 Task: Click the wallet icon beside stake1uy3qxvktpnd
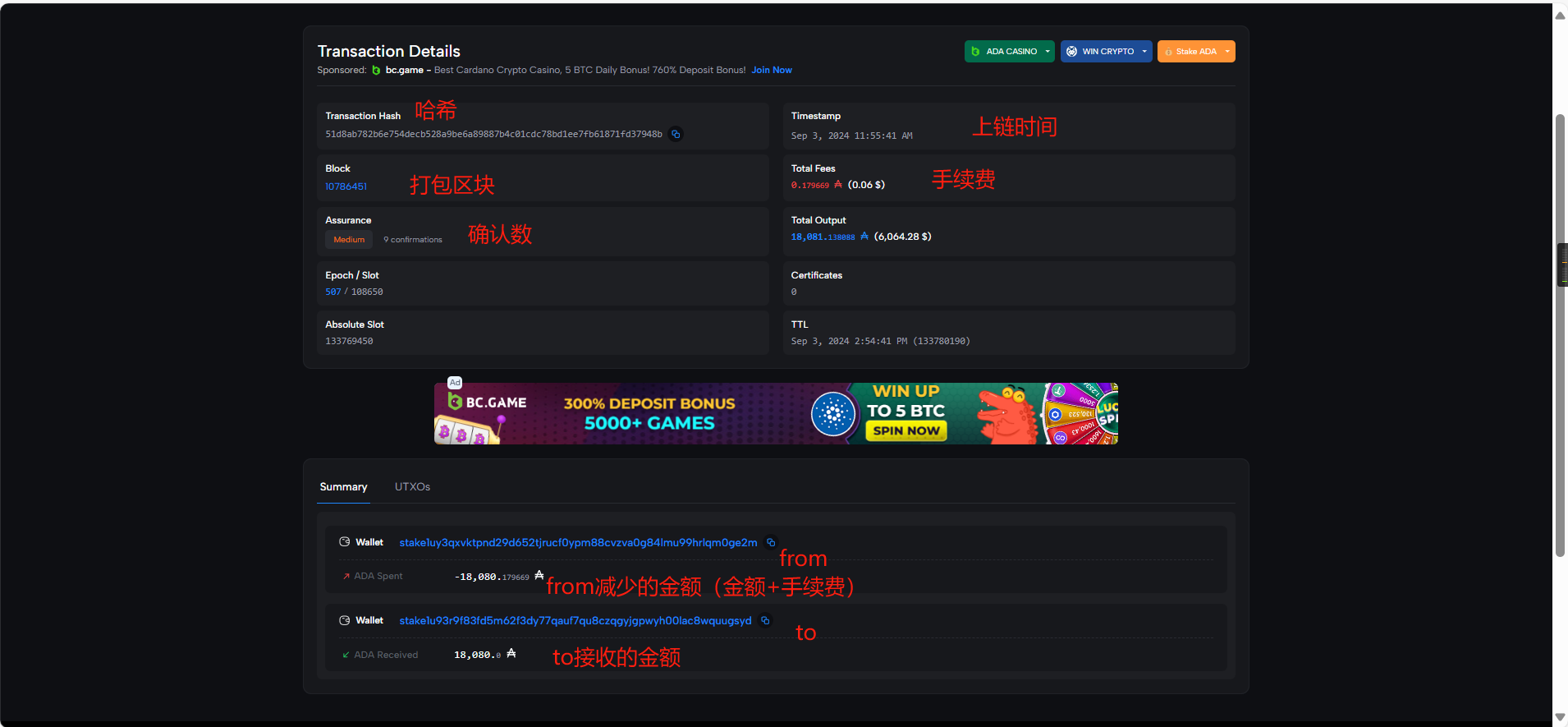(345, 542)
